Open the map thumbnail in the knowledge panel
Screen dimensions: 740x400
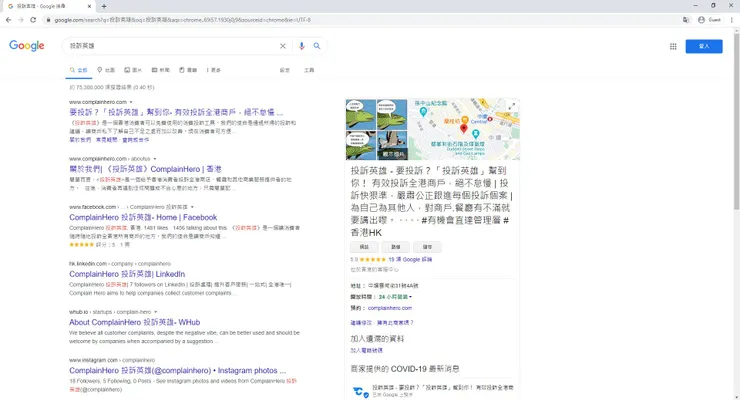464,129
